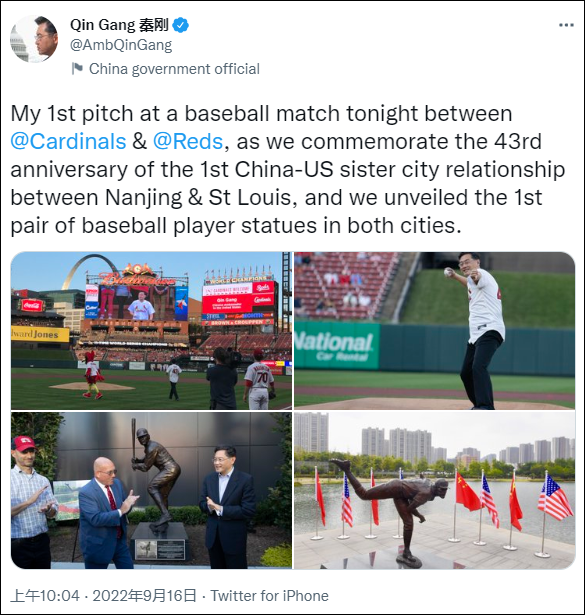Viewport: 585px width, 615px height.
Task: Click the Twitter for iPhone source label
Action: tap(270, 596)
